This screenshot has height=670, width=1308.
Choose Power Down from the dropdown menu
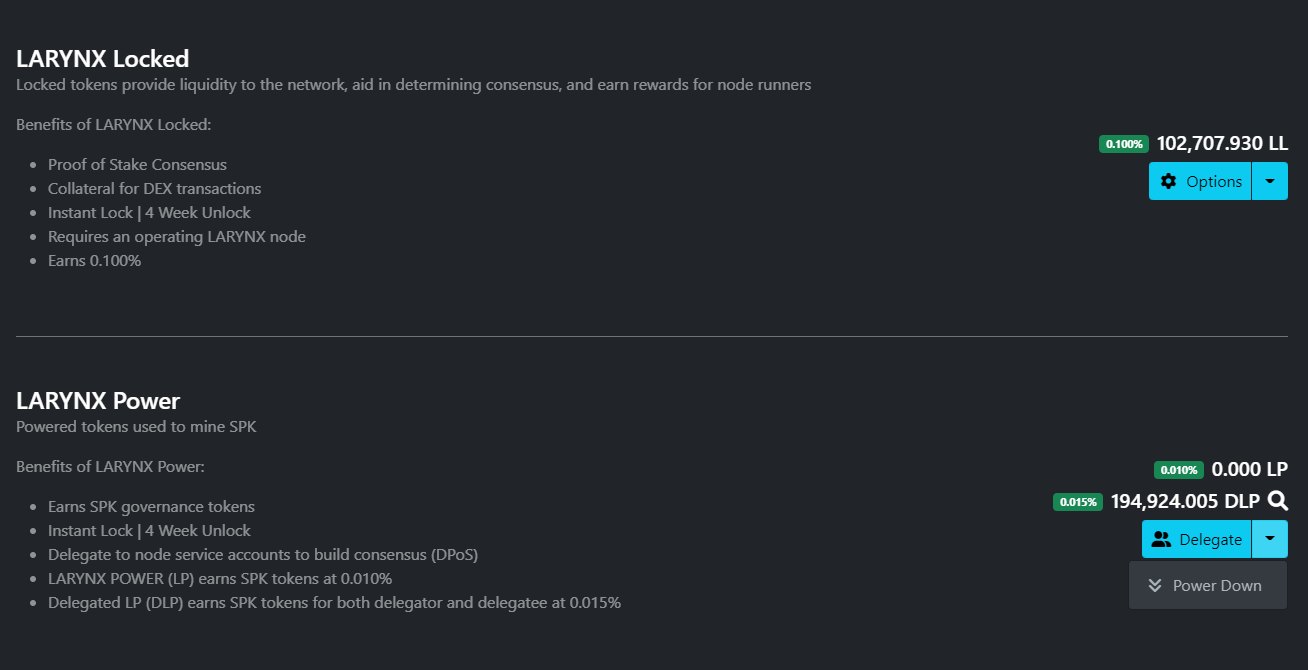[x=1208, y=585]
